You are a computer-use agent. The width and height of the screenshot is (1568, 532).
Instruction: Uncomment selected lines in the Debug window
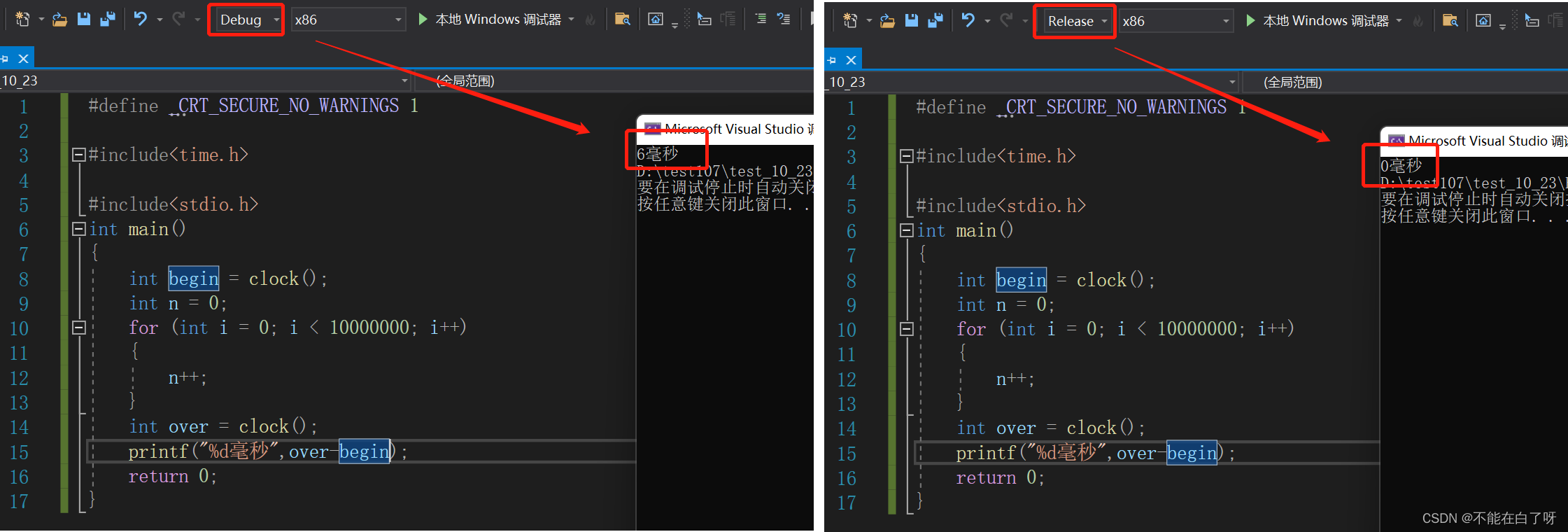pos(784,20)
